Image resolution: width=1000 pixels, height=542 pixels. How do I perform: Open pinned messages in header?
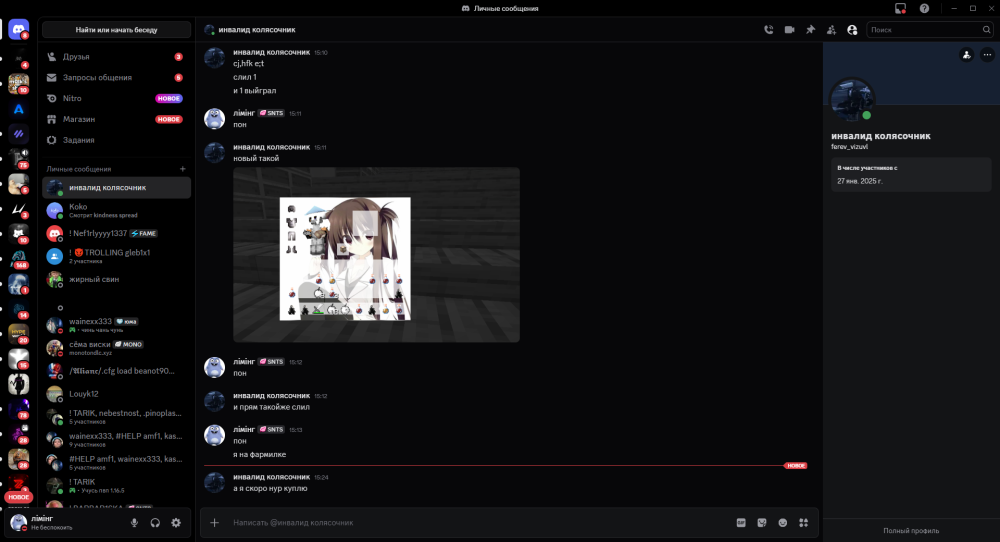[x=811, y=29]
